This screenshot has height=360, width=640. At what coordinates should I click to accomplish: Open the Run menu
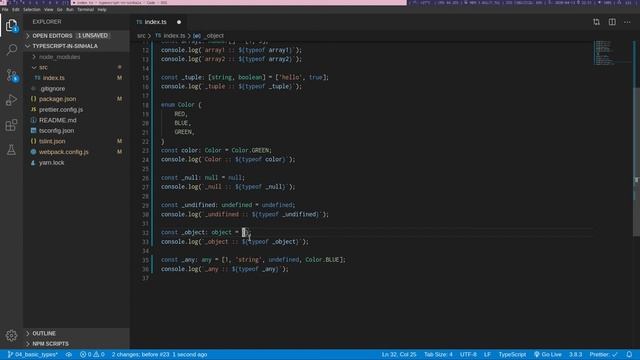[70, 9]
